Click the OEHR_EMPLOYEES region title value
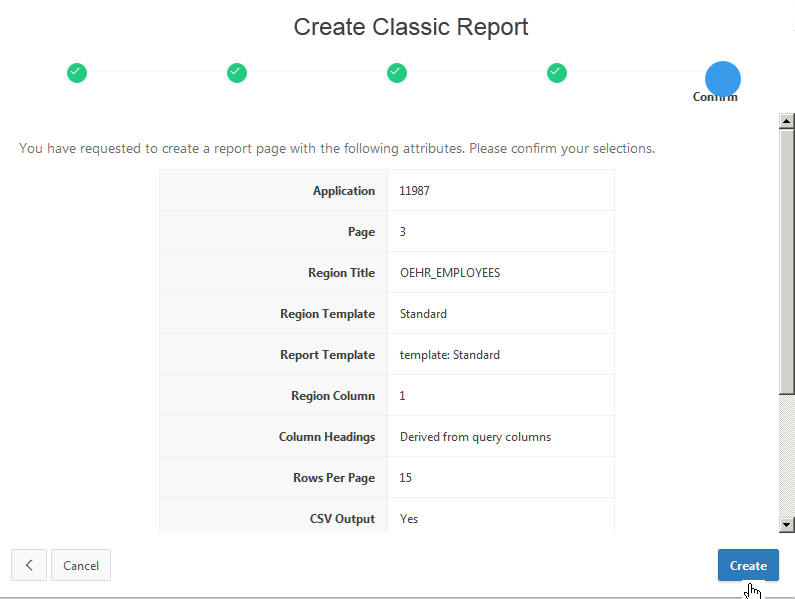Screen dimensions: 795x599 coord(449,273)
